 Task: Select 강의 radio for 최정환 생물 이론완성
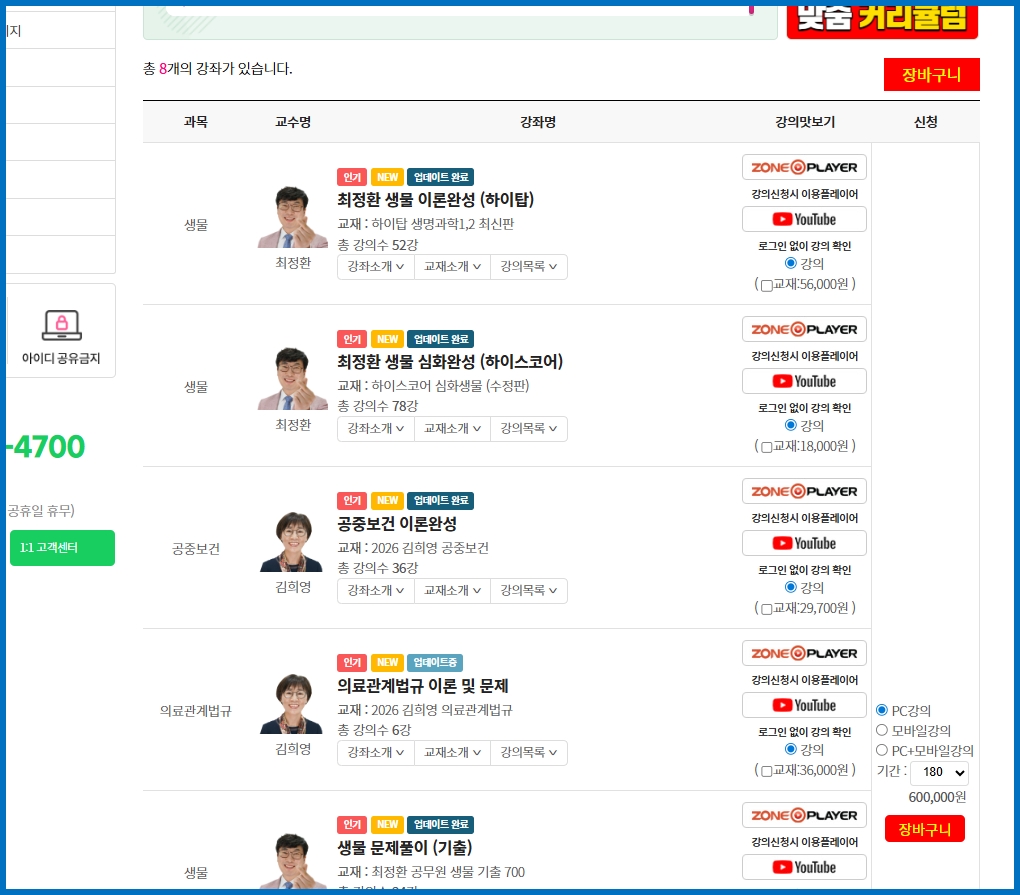coord(790,263)
